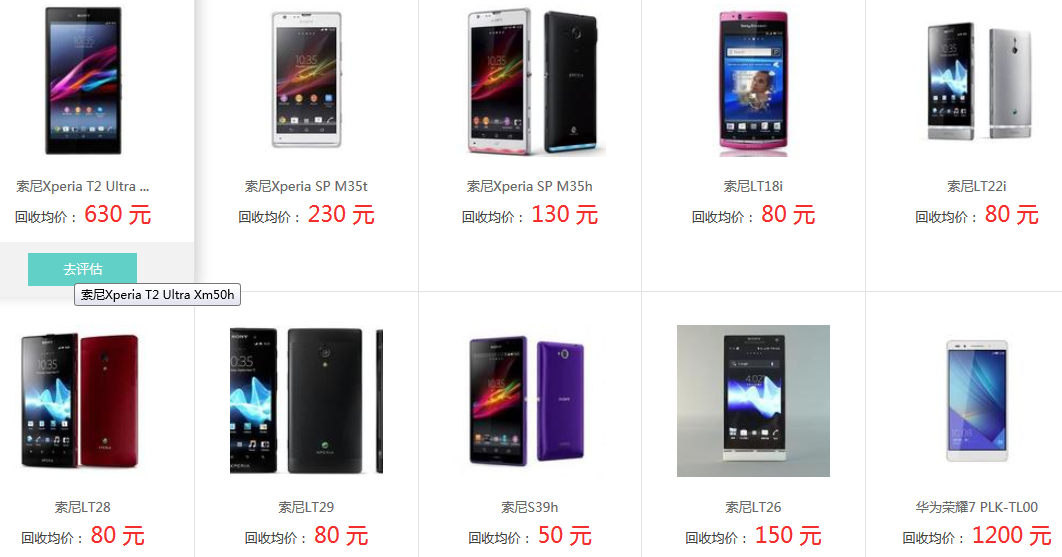Click the 索尼LT18i product name
The image size is (1062, 557).
pos(753,186)
